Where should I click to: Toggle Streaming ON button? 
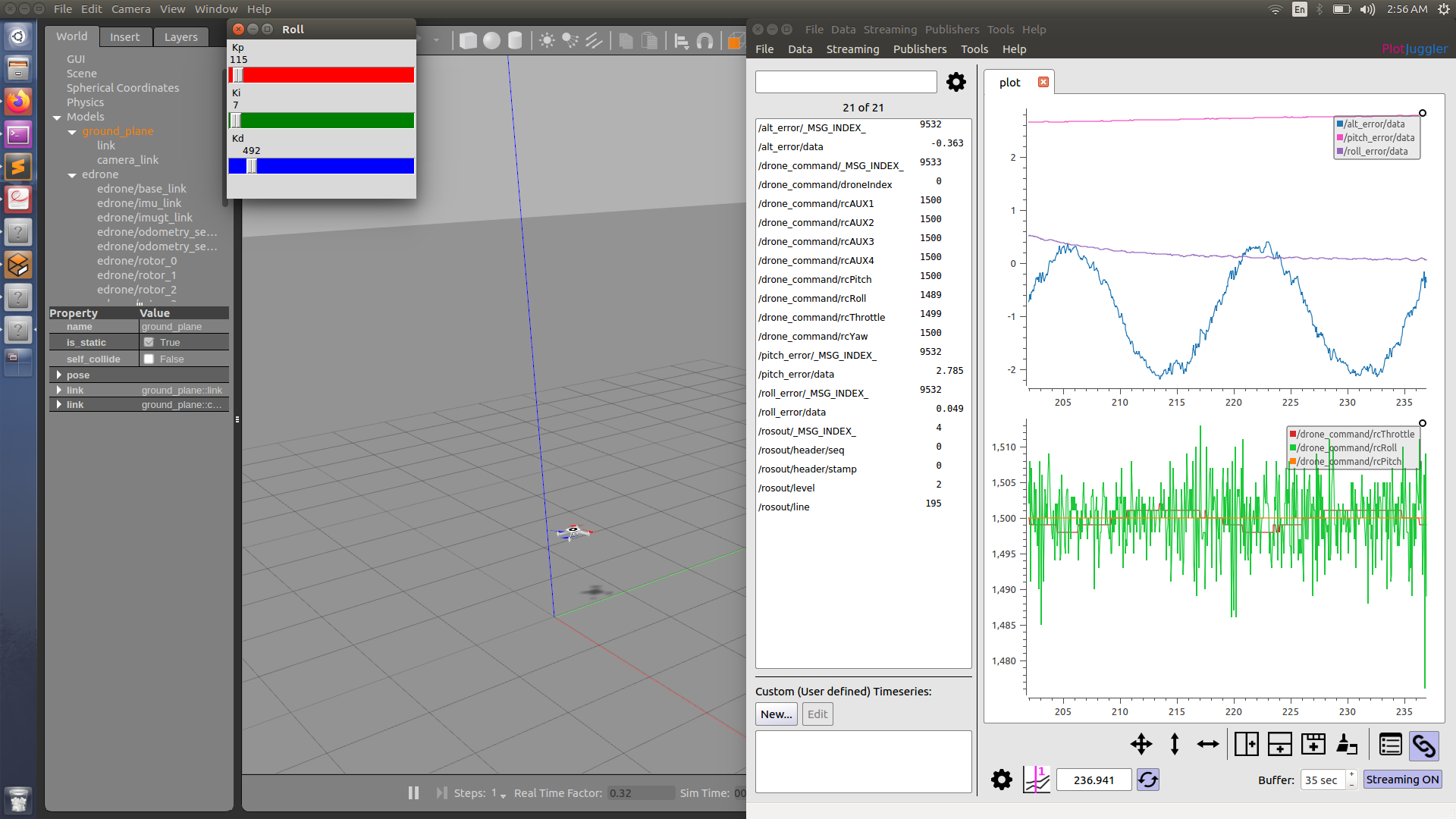pos(1402,780)
